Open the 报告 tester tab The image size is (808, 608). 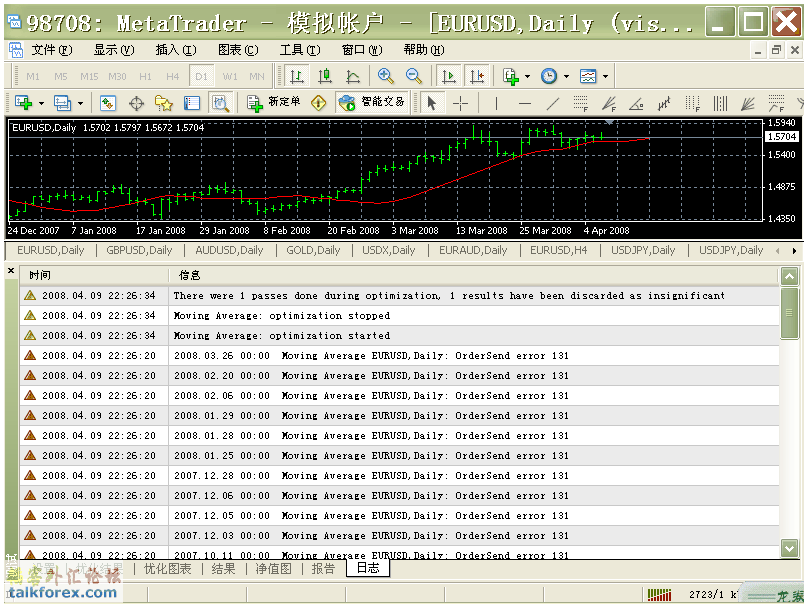pyautogui.click(x=323, y=569)
